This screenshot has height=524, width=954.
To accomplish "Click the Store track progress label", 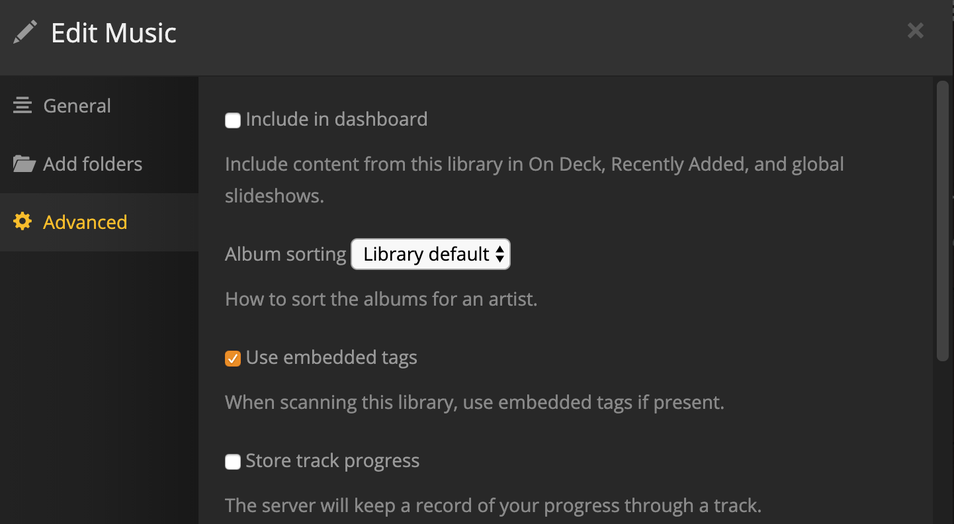I will 332,461.
